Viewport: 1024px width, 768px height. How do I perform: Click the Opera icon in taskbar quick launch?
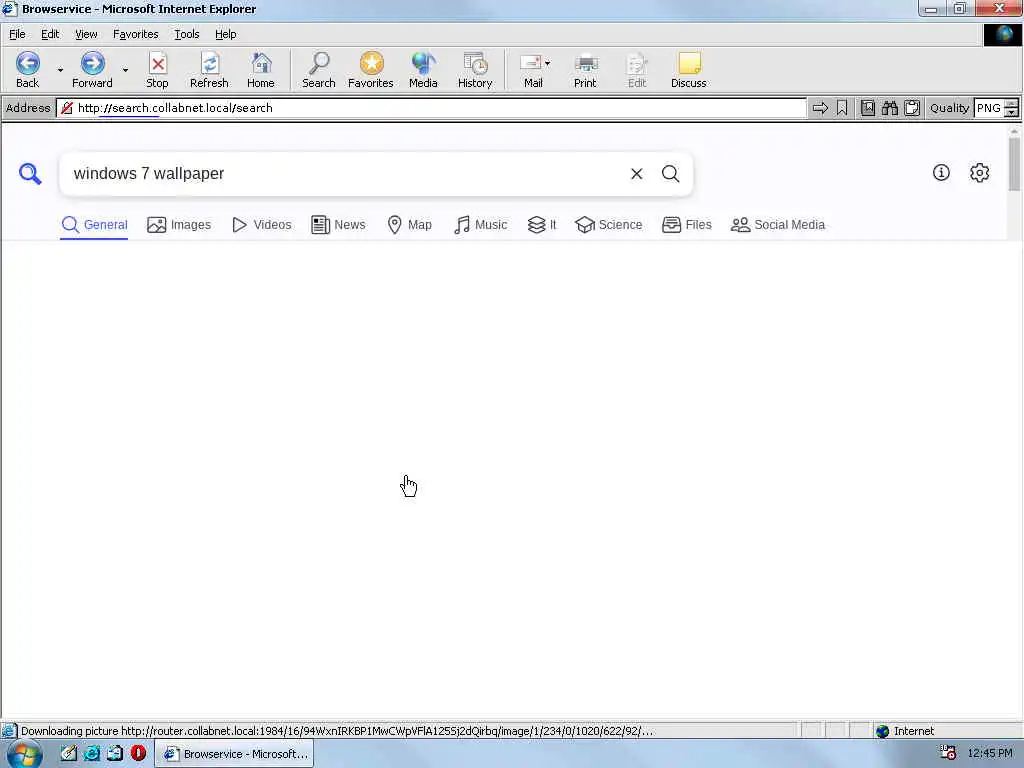pos(138,753)
